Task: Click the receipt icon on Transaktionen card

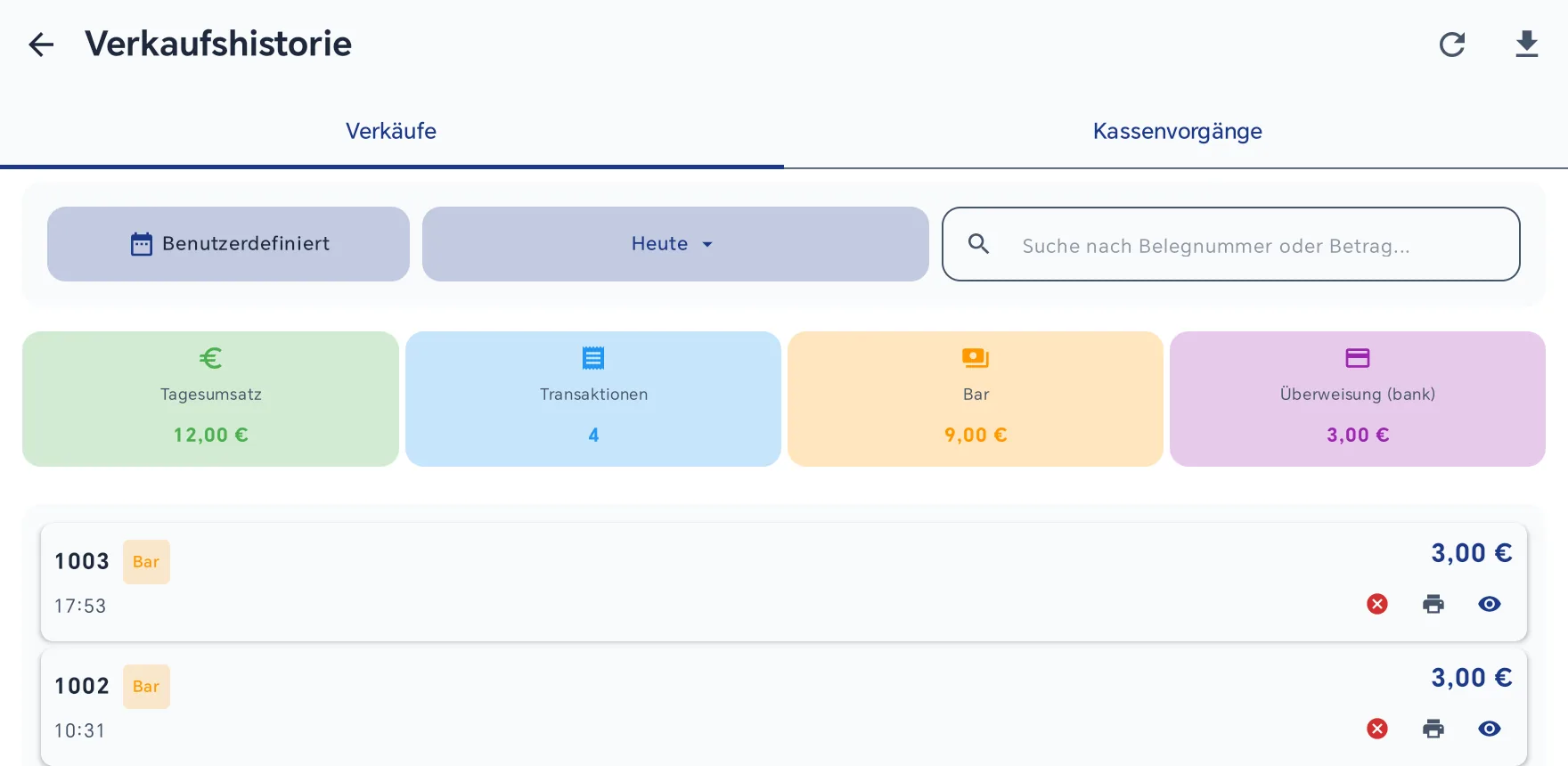Action: pyautogui.click(x=593, y=358)
